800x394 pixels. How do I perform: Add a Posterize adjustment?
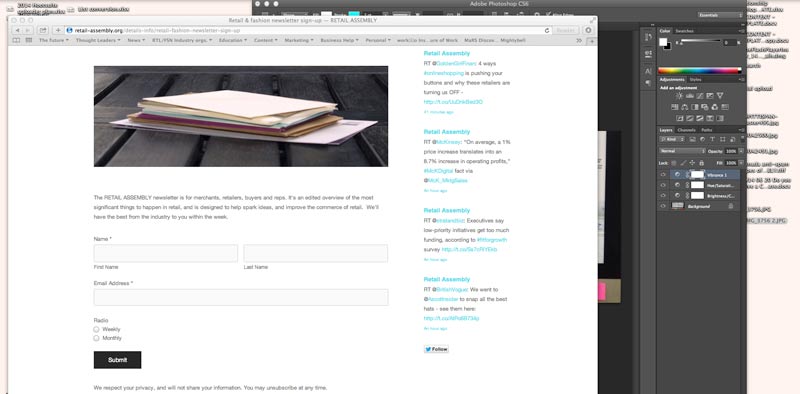click(x=689, y=118)
